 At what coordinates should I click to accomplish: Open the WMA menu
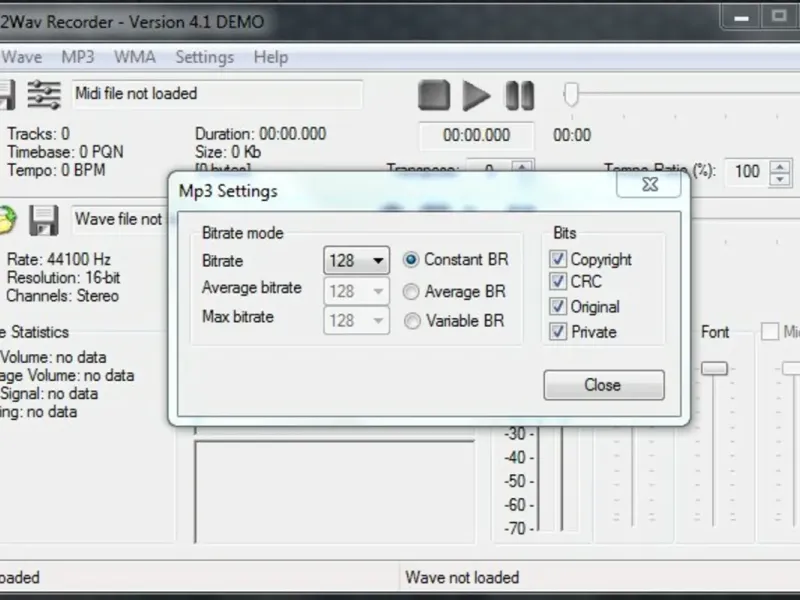[135, 57]
